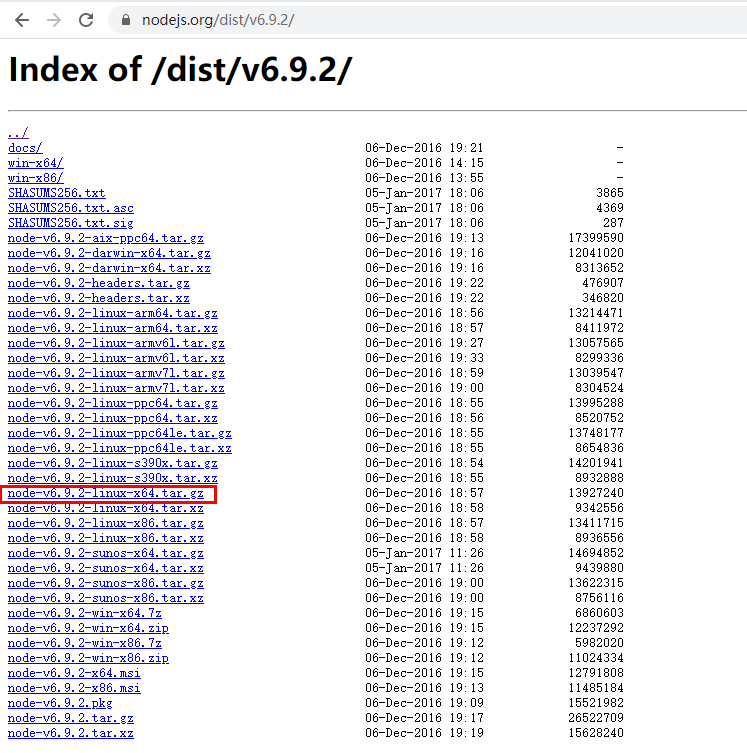Click date 05-Jan-2017 11:26 in sunos-x64.tar.gz row
The height and width of the screenshot is (753, 747).
(424, 553)
